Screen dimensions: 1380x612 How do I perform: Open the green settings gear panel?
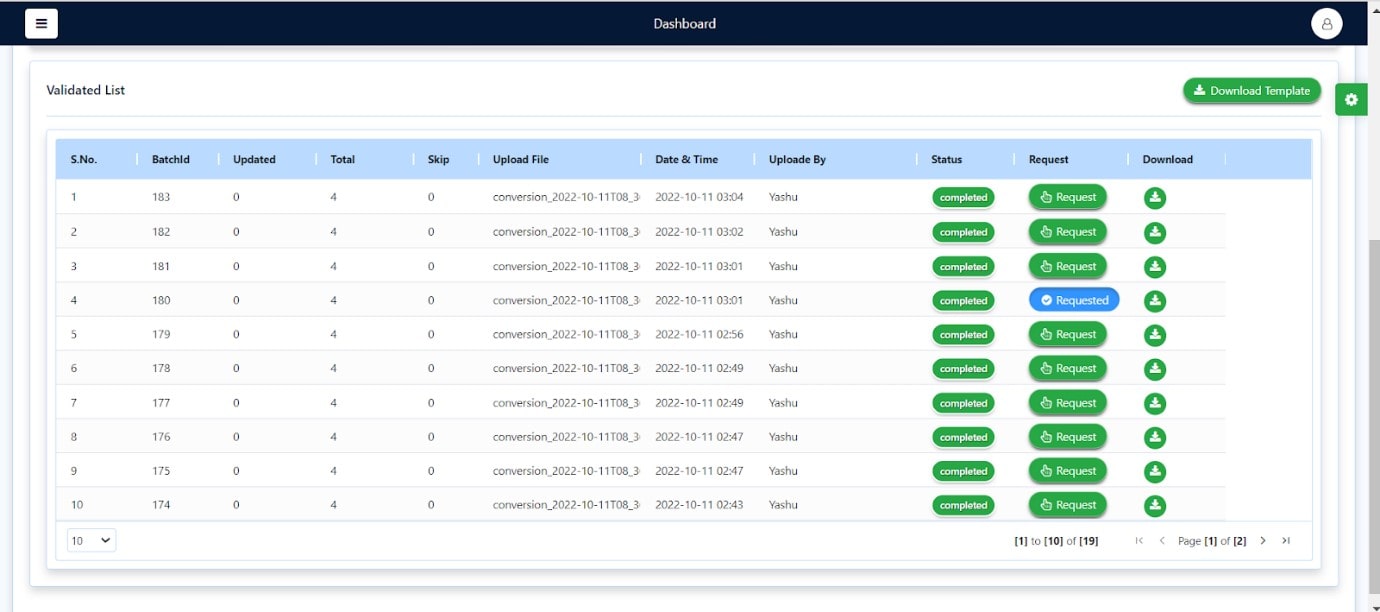[x=1351, y=99]
